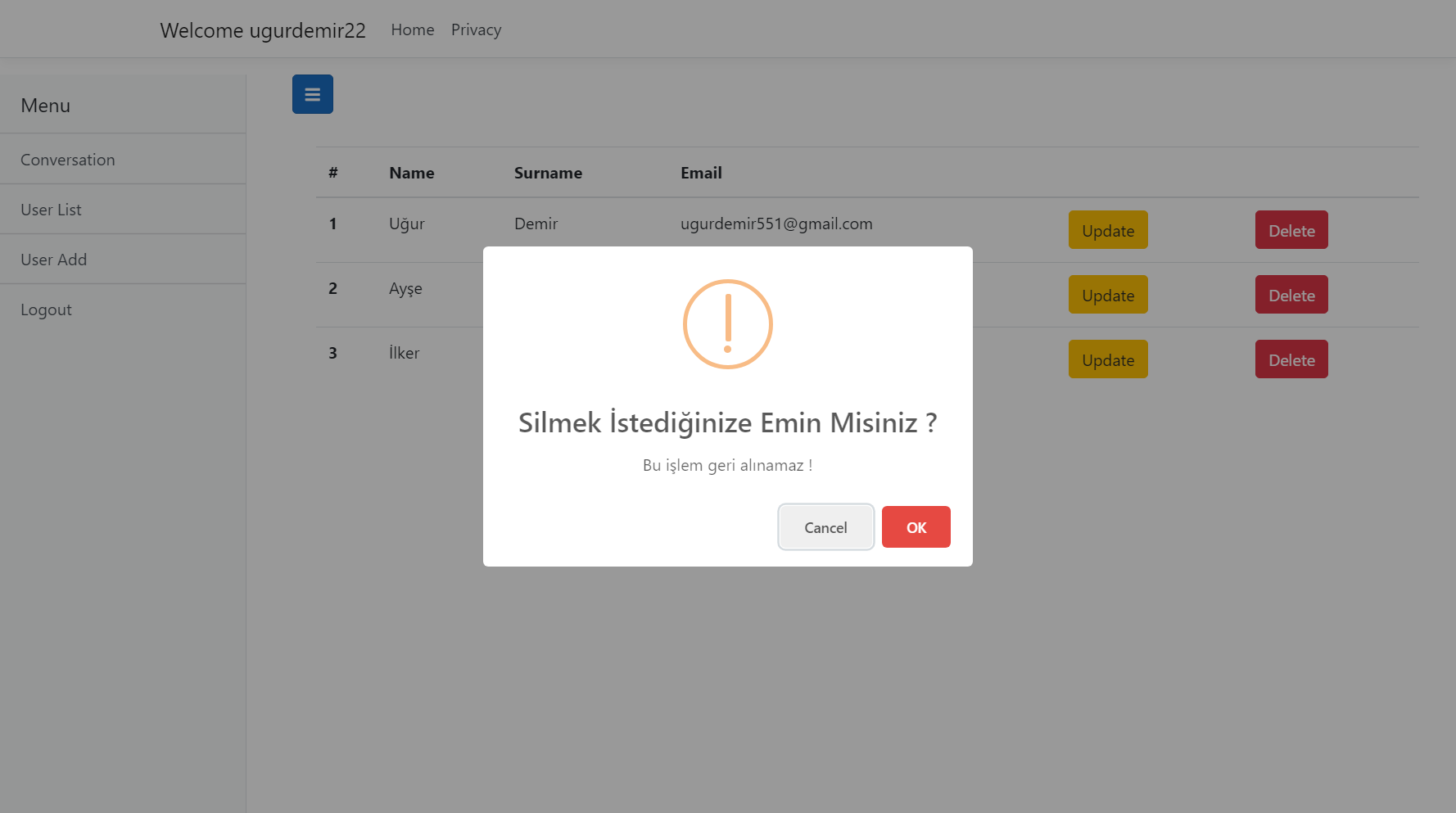Select Conversation from the sidebar
1456x813 pixels.
68,159
